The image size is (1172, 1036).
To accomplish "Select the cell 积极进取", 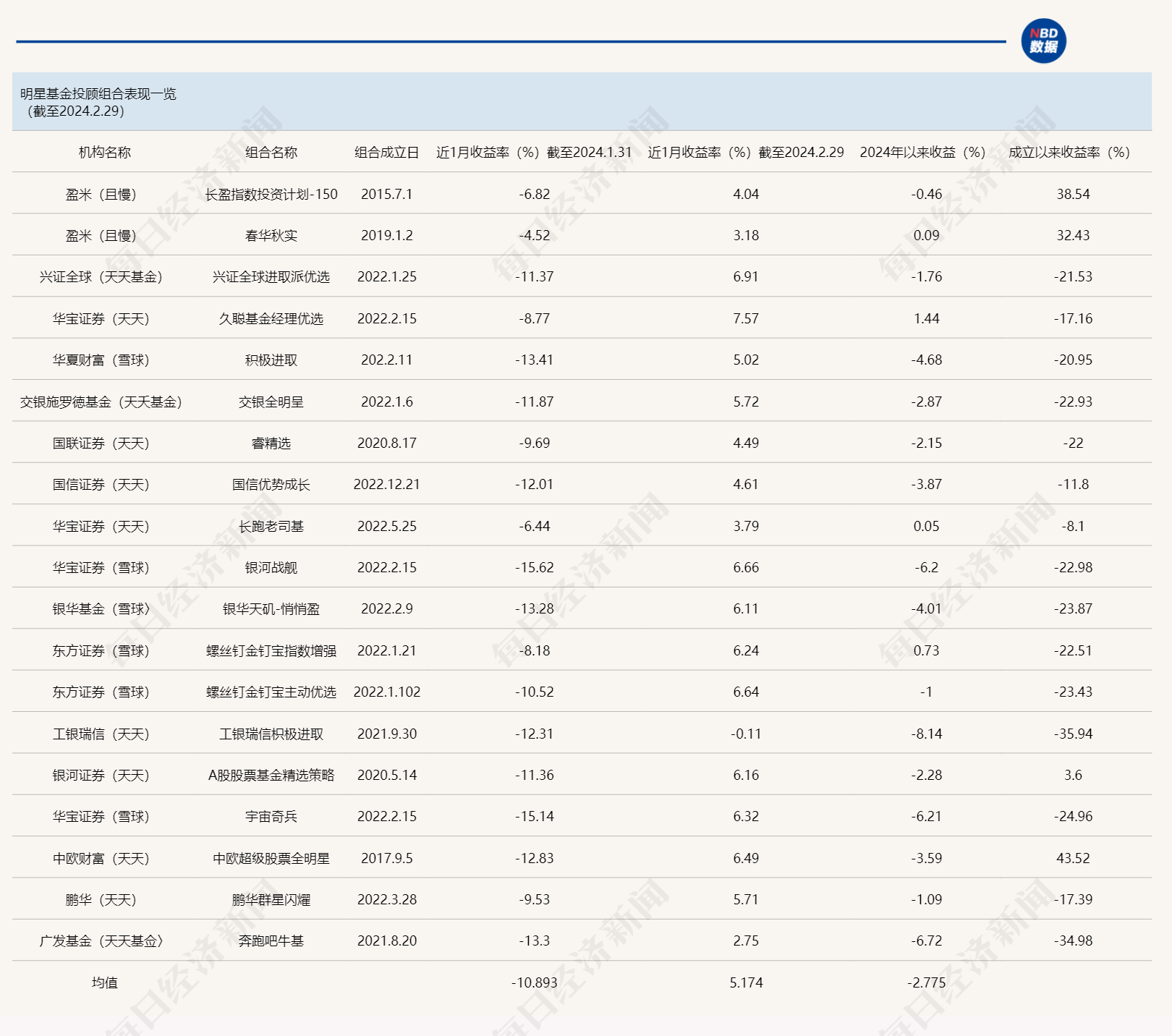I will [271, 360].
